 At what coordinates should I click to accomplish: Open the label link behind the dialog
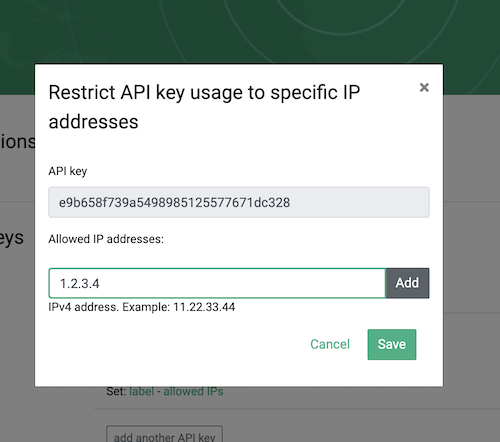[x=142, y=391]
